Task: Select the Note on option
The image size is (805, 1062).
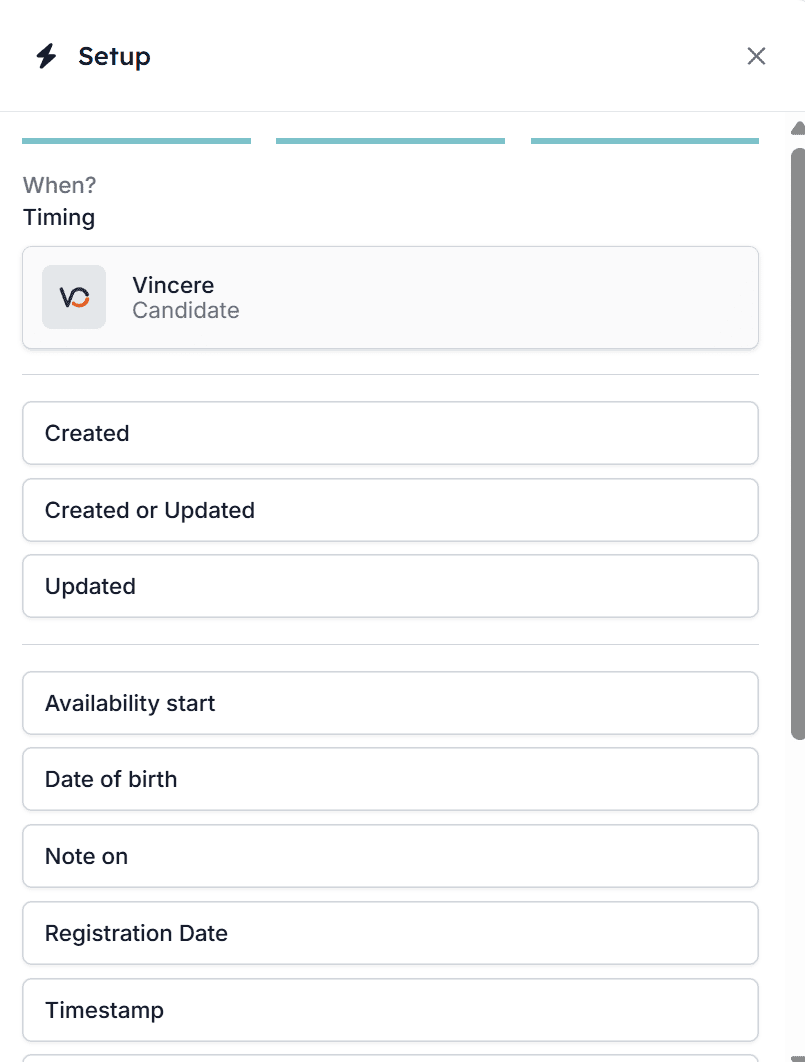Action: click(390, 856)
